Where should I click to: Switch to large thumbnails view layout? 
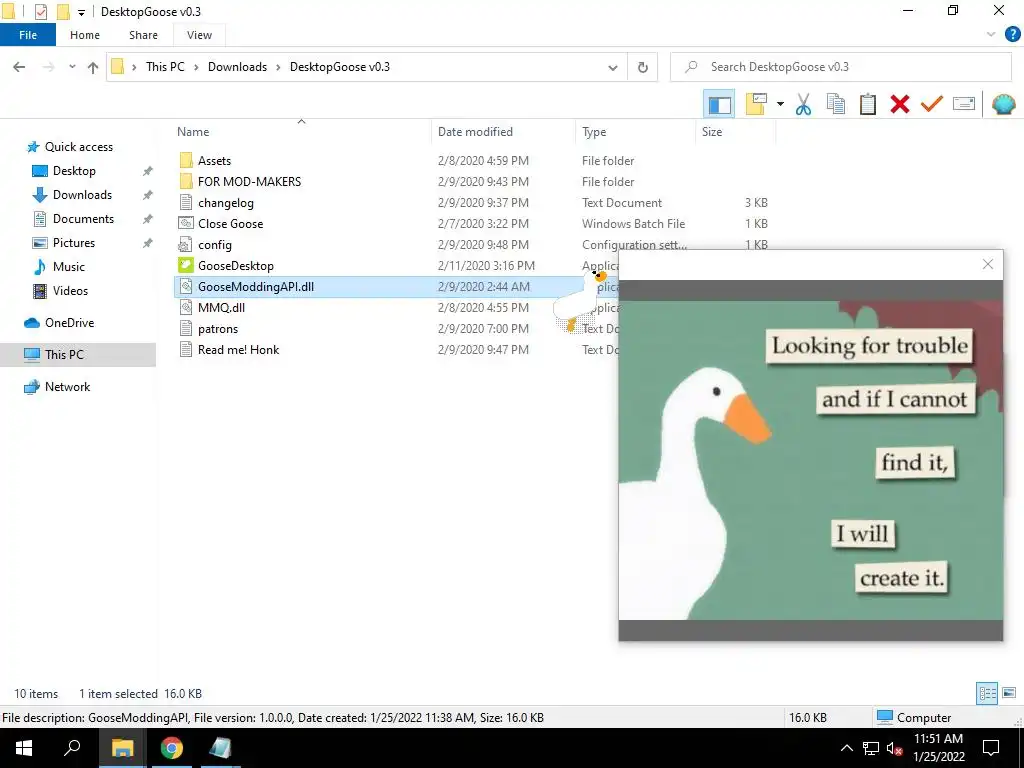click(1009, 693)
